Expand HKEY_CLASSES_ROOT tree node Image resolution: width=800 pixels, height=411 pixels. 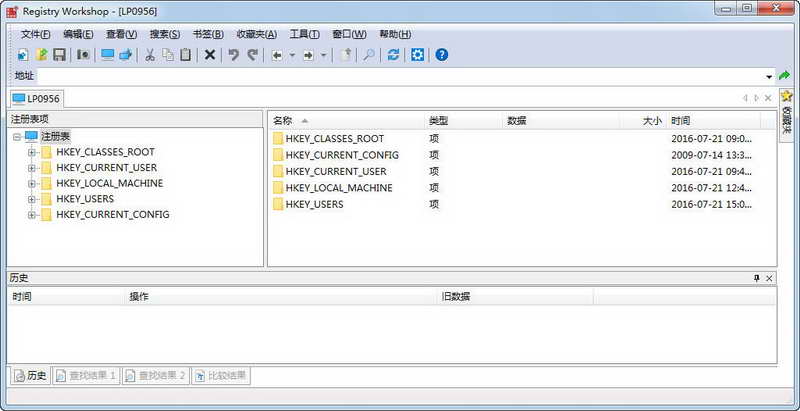32,152
